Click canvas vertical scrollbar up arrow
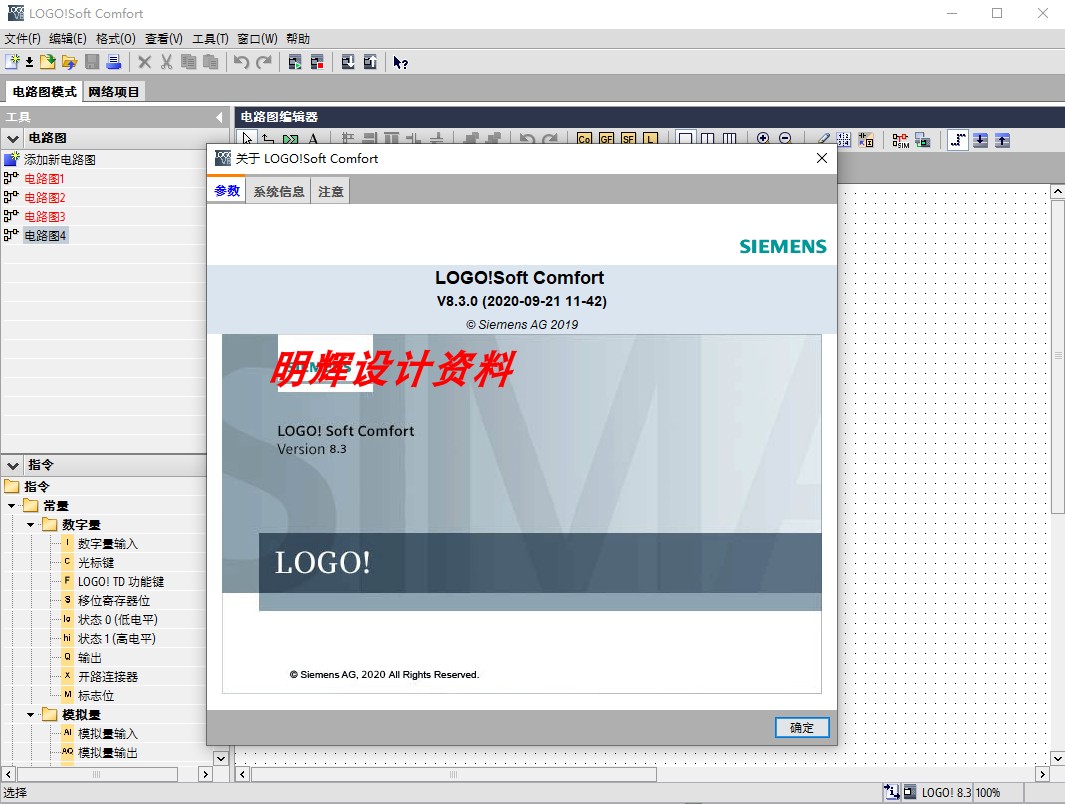The height and width of the screenshot is (804, 1065). point(1058,192)
